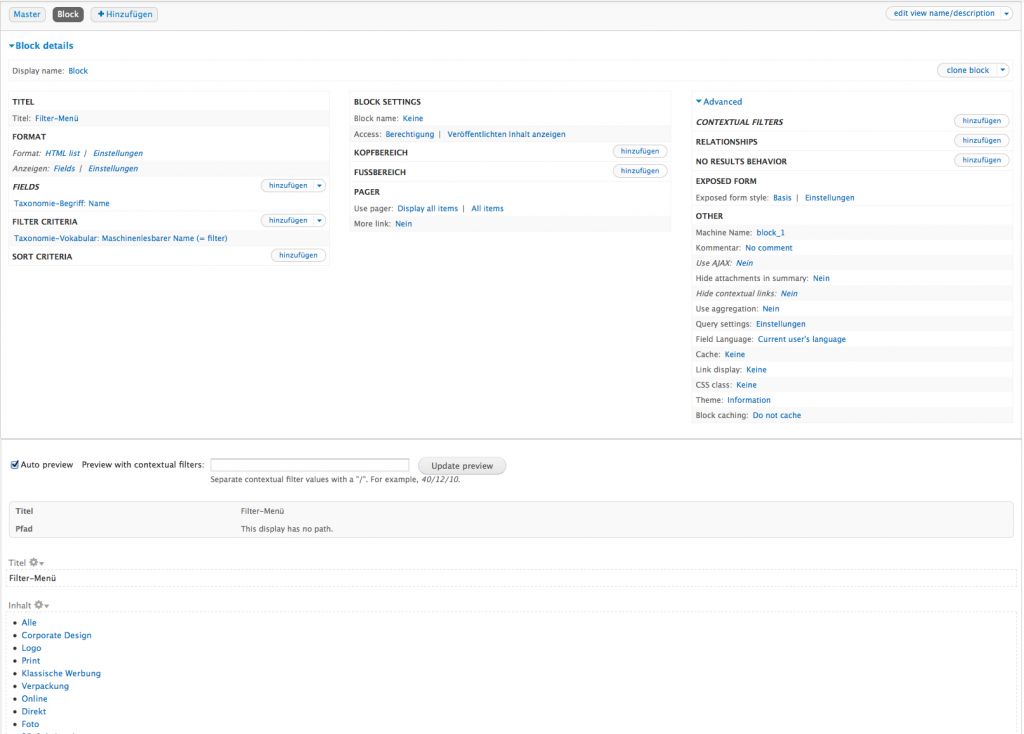
Task: Collapse the Block details section
Action: [x=41, y=46]
